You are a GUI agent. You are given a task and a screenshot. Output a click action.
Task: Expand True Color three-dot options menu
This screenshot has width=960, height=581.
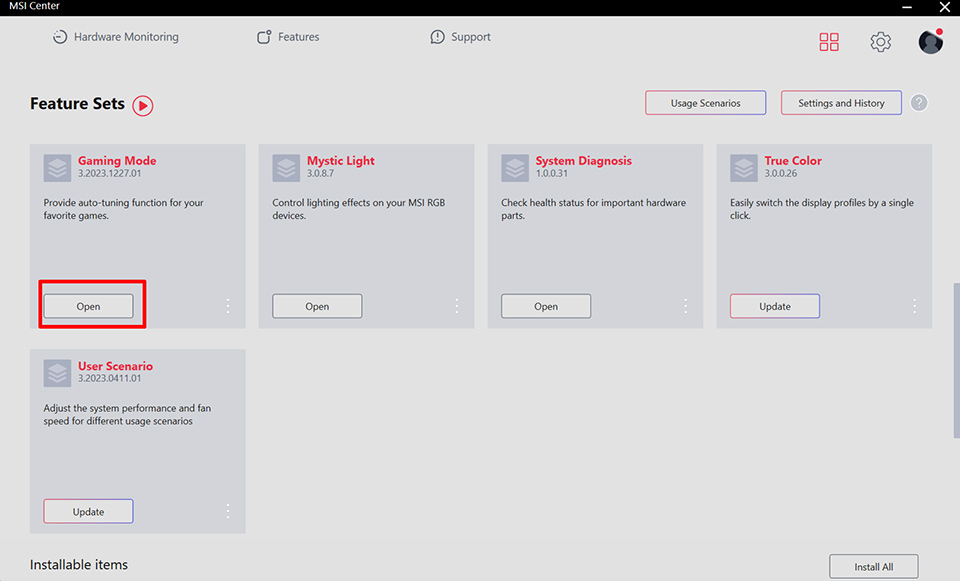coord(914,306)
